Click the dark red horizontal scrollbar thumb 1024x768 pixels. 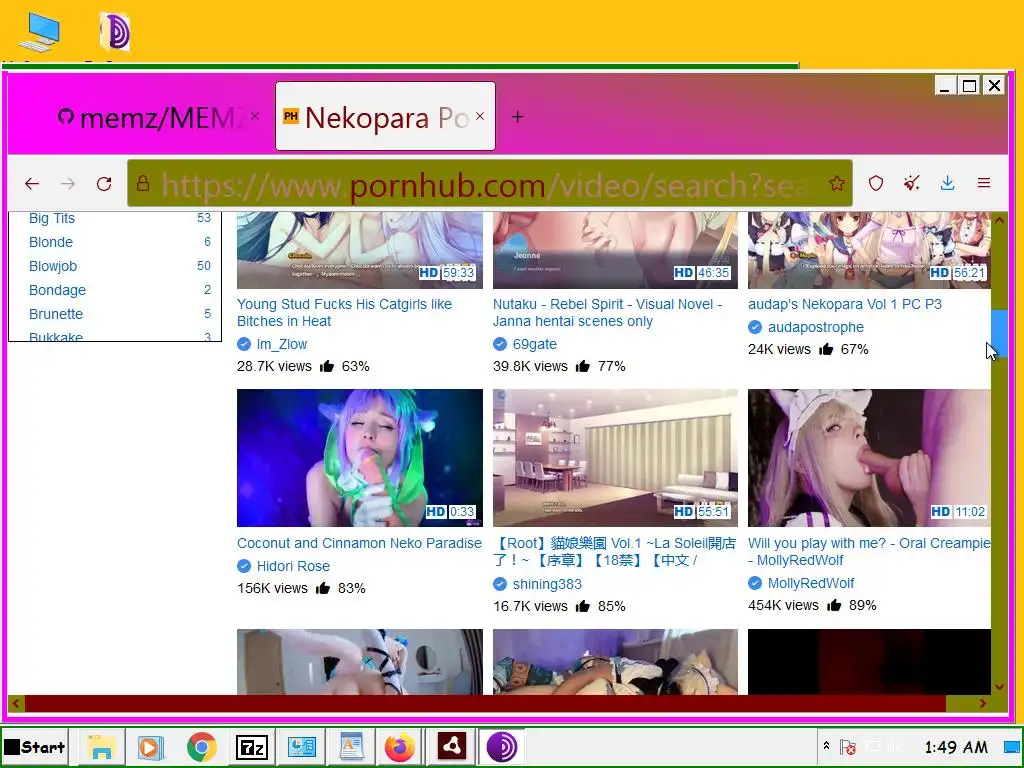click(485, 703)
